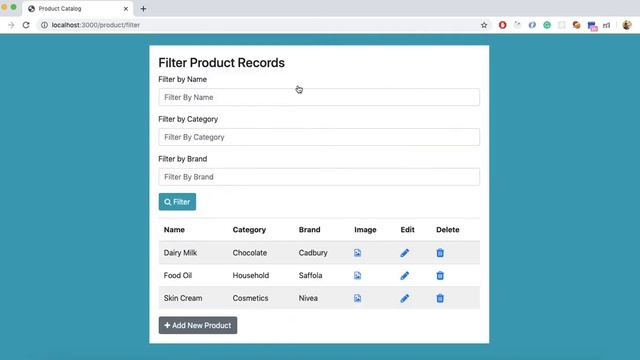Reload the page with browser refresh icon

26,25
